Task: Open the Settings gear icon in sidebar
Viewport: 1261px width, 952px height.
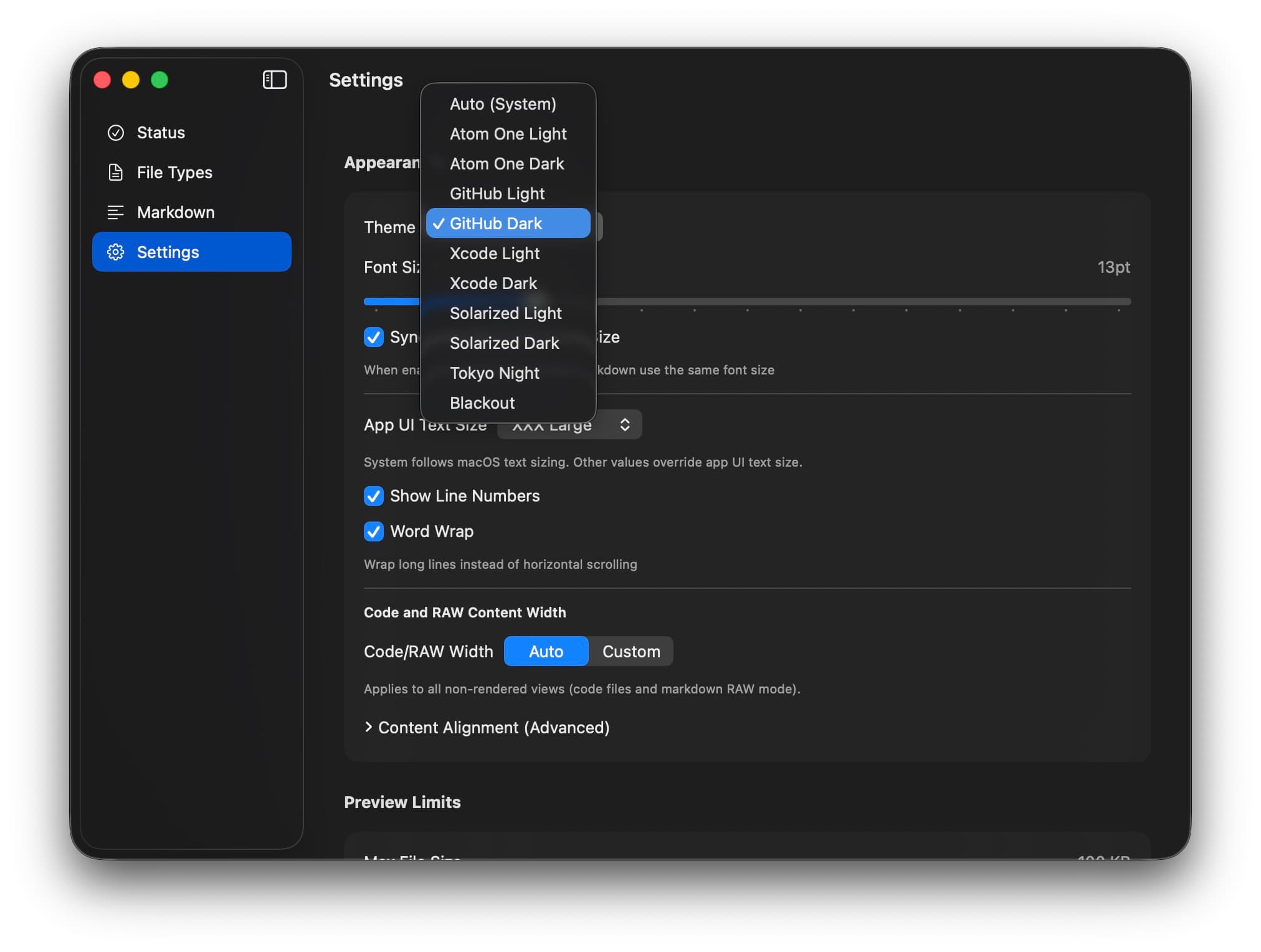Action: tap(116, 252)
